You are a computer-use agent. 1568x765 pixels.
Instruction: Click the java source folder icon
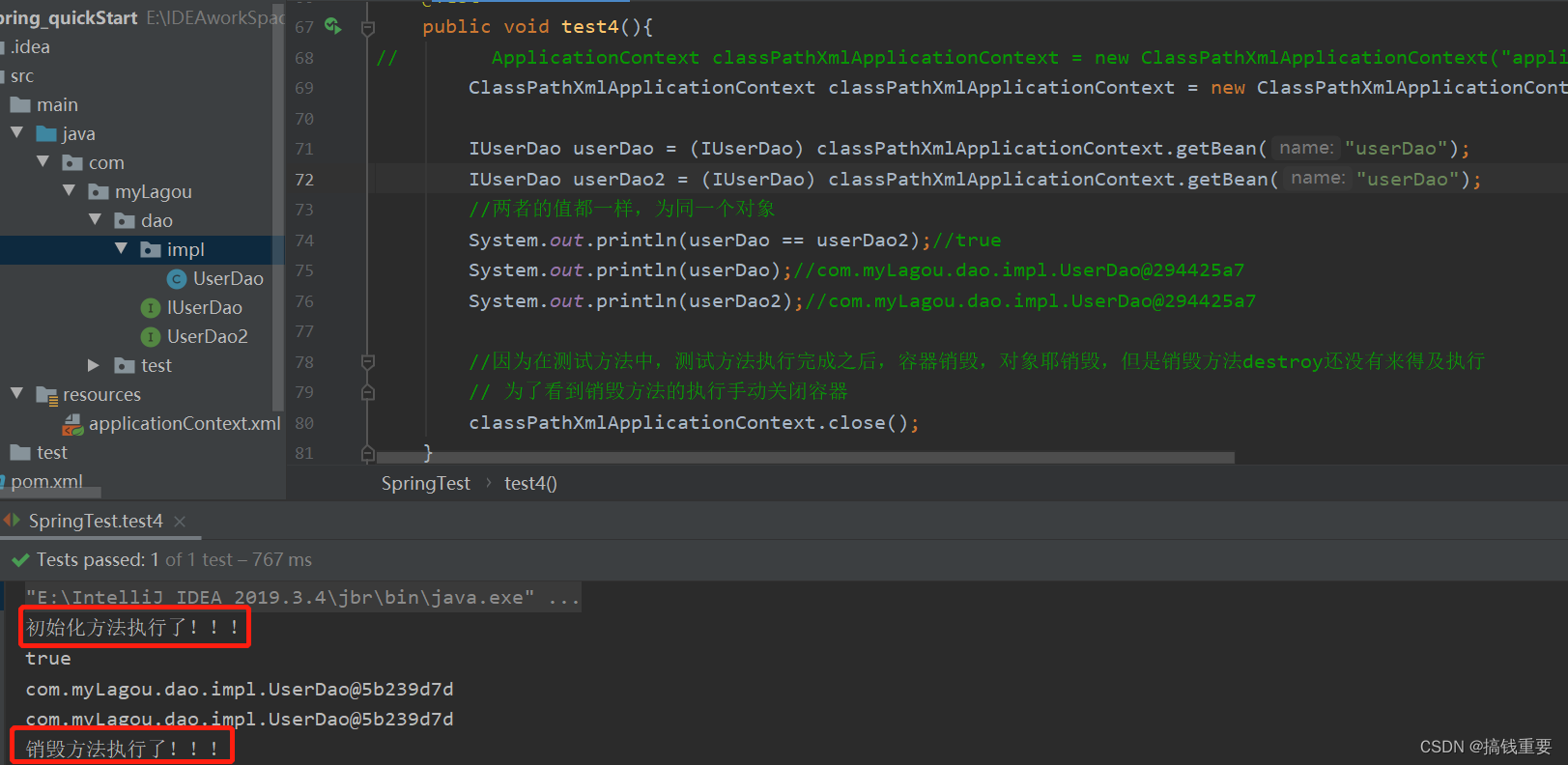pos(46,133)
